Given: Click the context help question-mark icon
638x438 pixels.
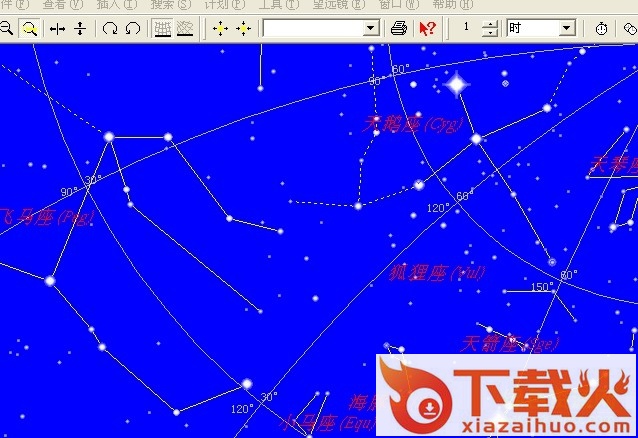Looking at the screenshot, I should pyautogui.click(x=427, y=29).
